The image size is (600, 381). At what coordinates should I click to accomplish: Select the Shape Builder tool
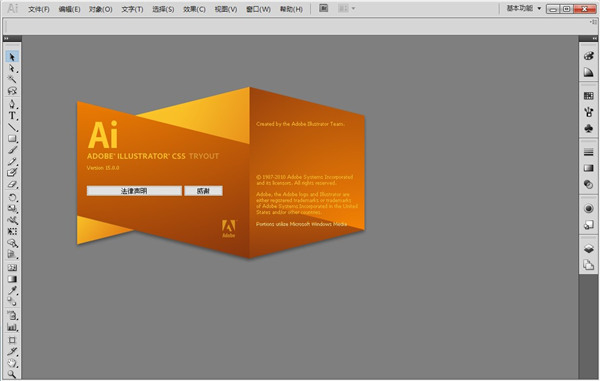click(12, 243)
